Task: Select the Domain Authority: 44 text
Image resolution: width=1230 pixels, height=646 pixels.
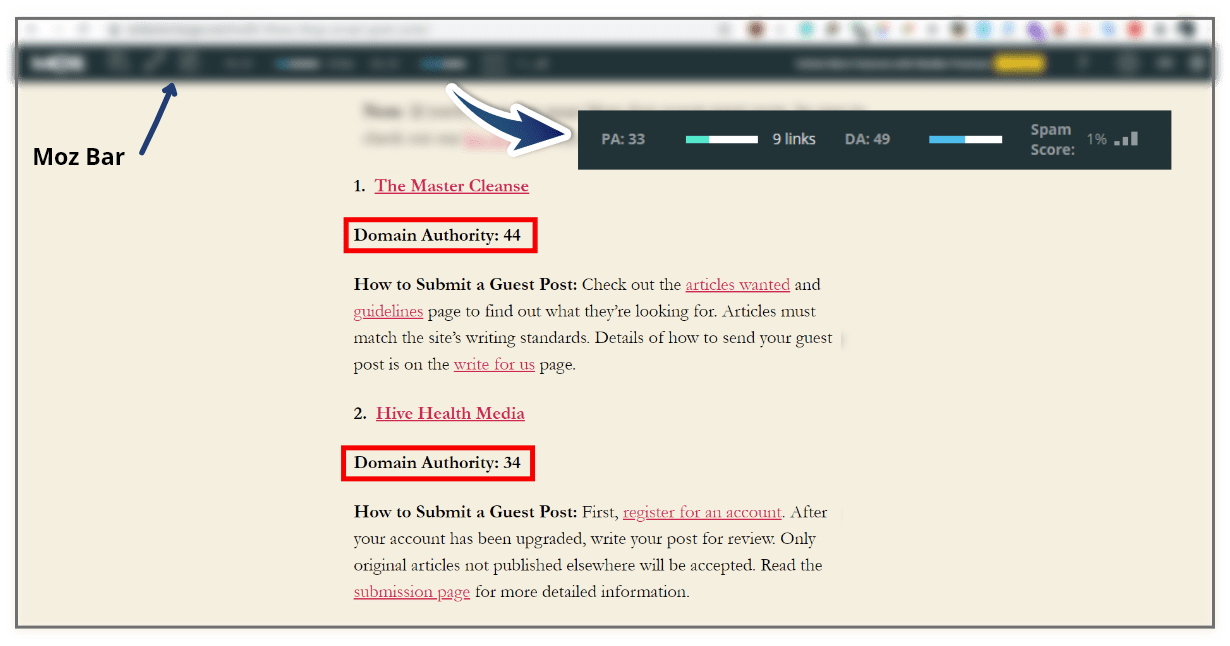Action: click(x=437, y=236)
